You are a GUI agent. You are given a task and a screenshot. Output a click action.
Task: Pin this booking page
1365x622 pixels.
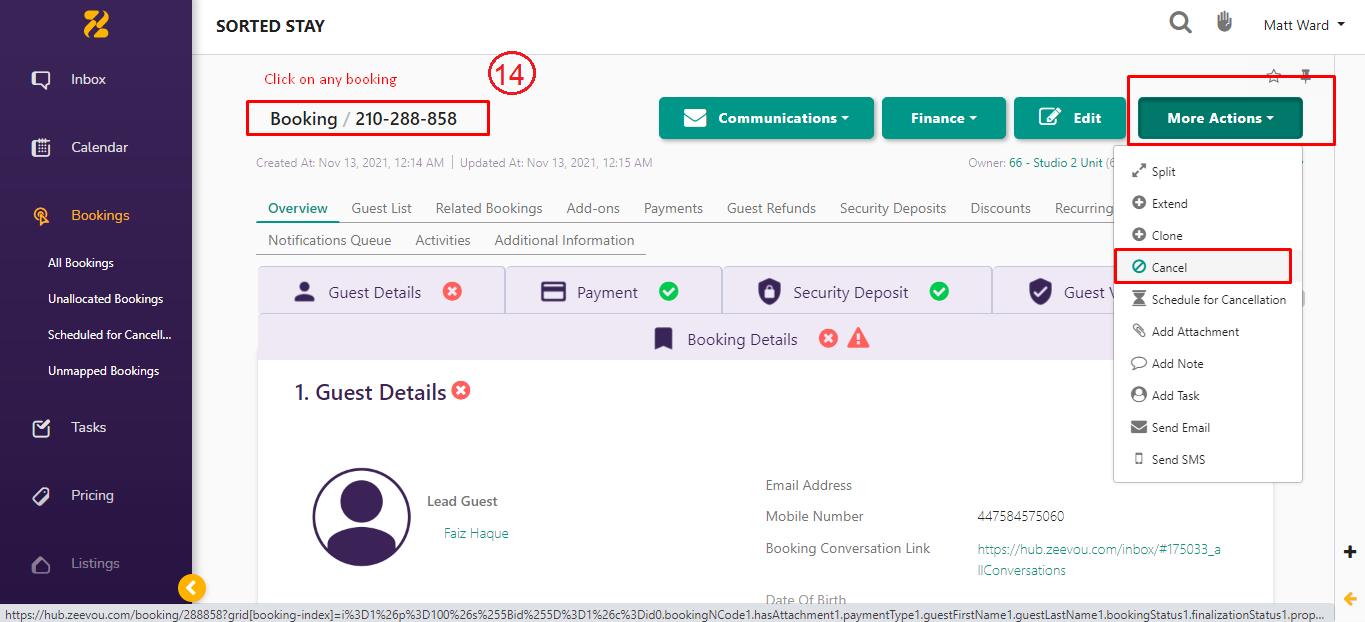(1305, 76)
